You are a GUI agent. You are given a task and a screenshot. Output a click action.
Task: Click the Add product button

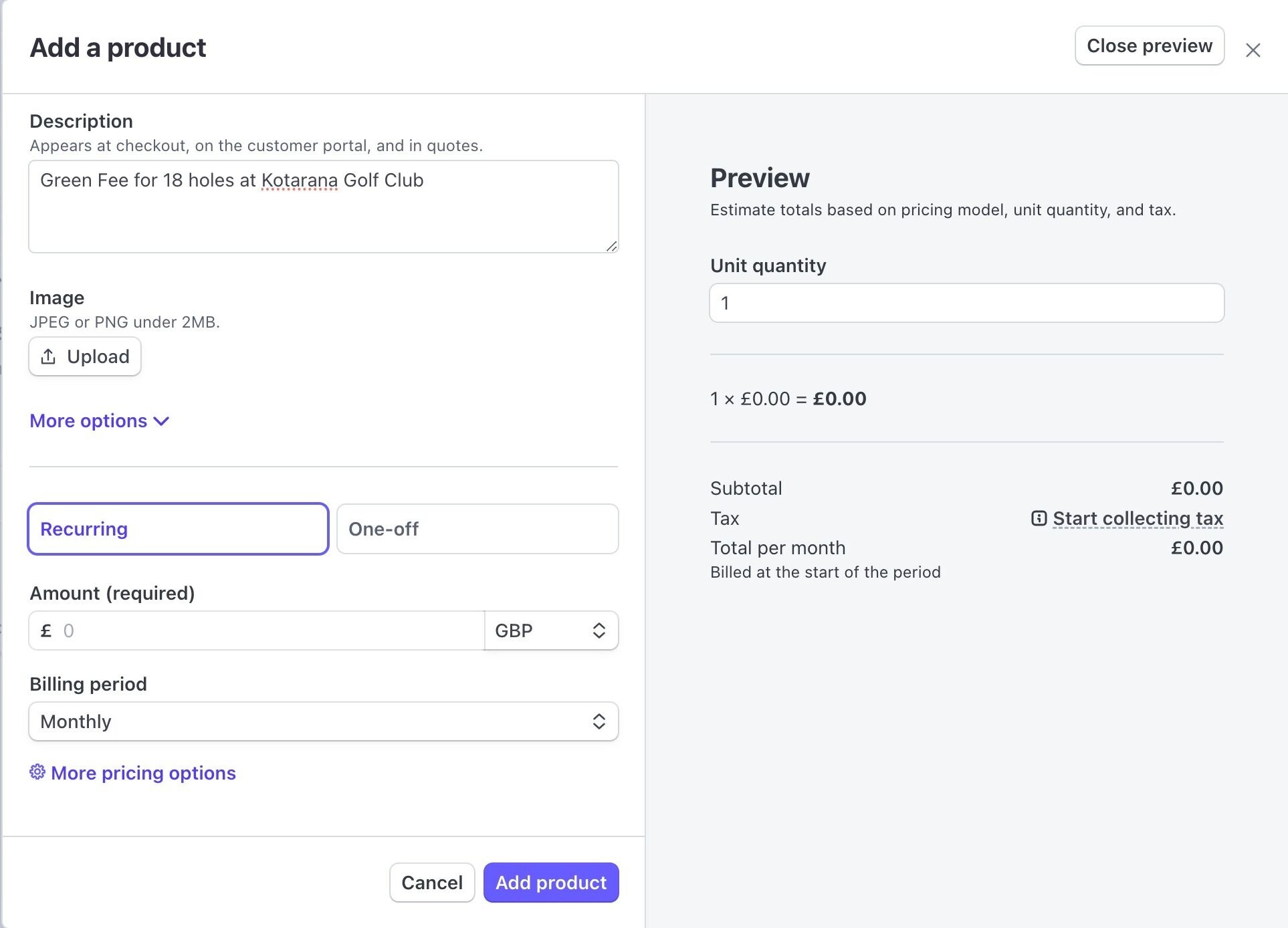(551, 883)
